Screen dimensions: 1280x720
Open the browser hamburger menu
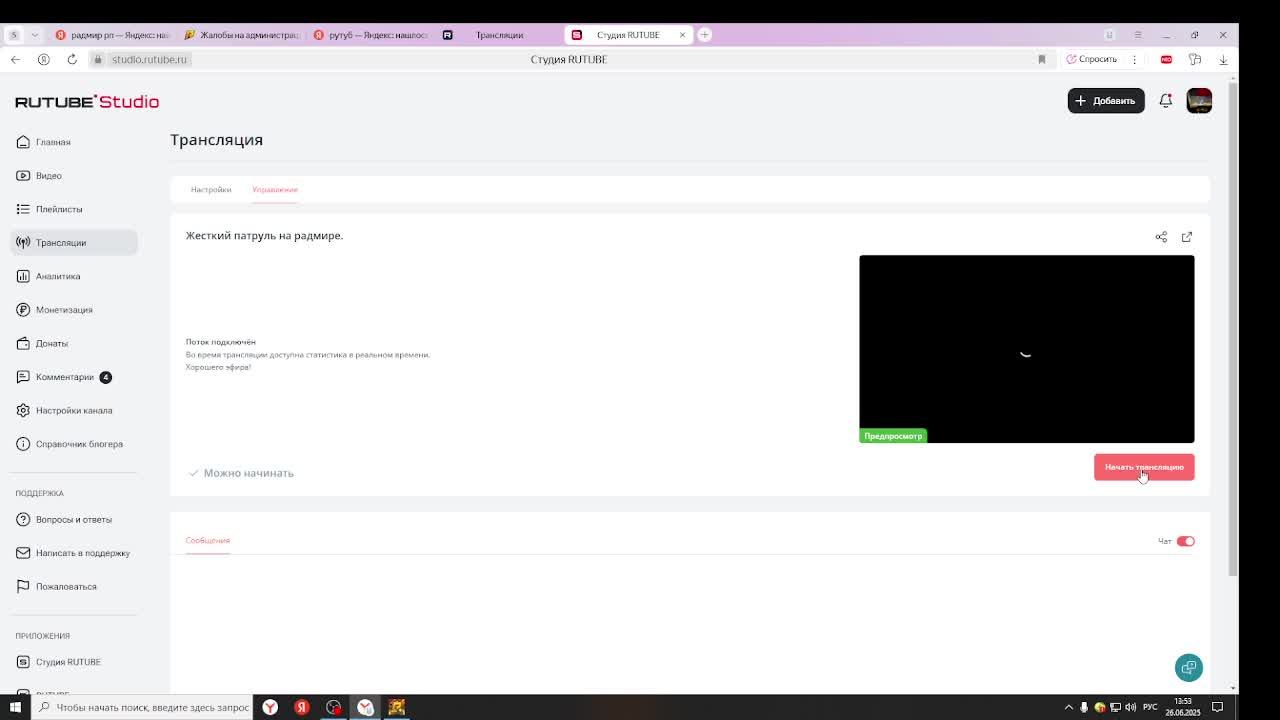coord(1138,35)
